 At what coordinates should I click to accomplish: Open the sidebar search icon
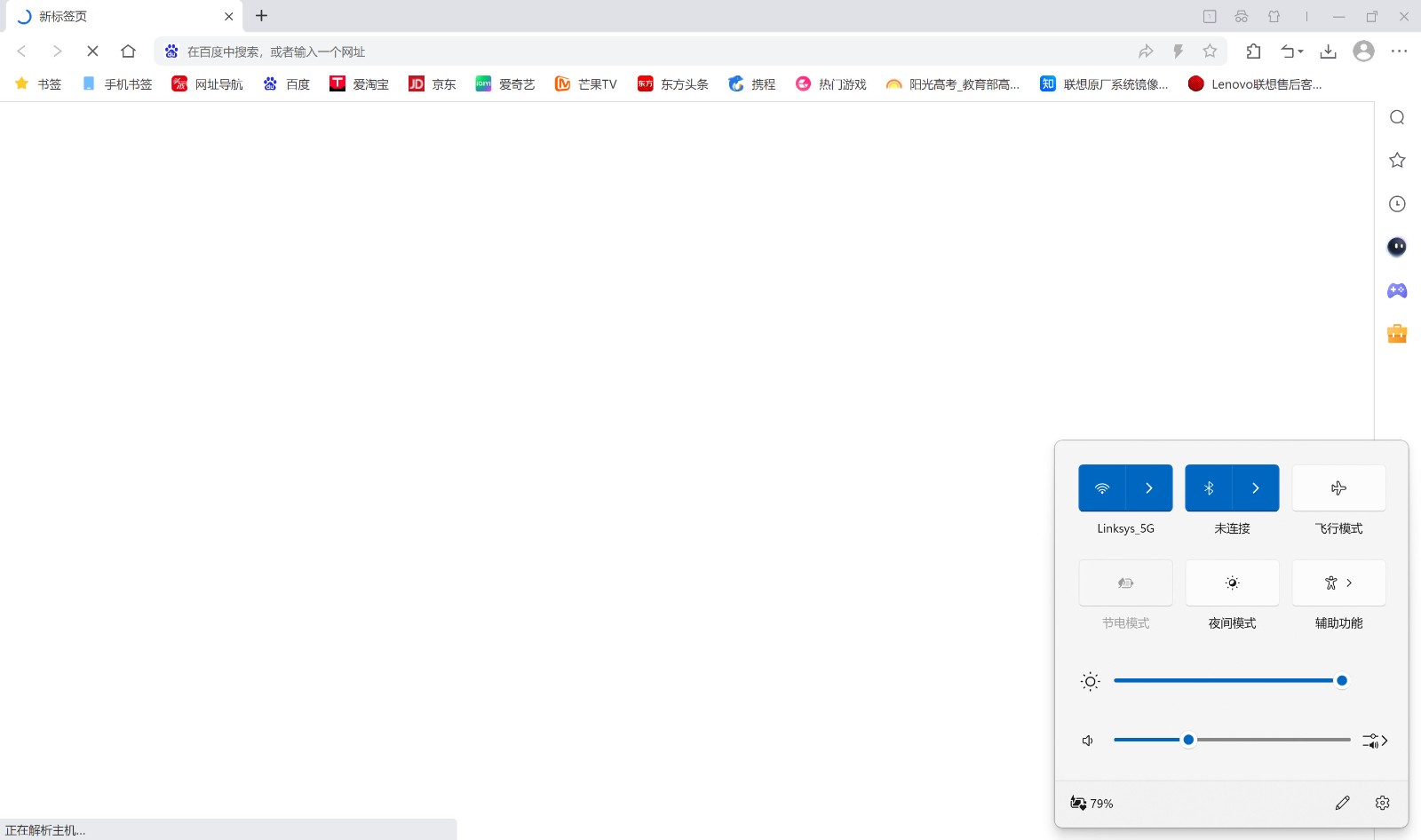(x=1397, y=117)
